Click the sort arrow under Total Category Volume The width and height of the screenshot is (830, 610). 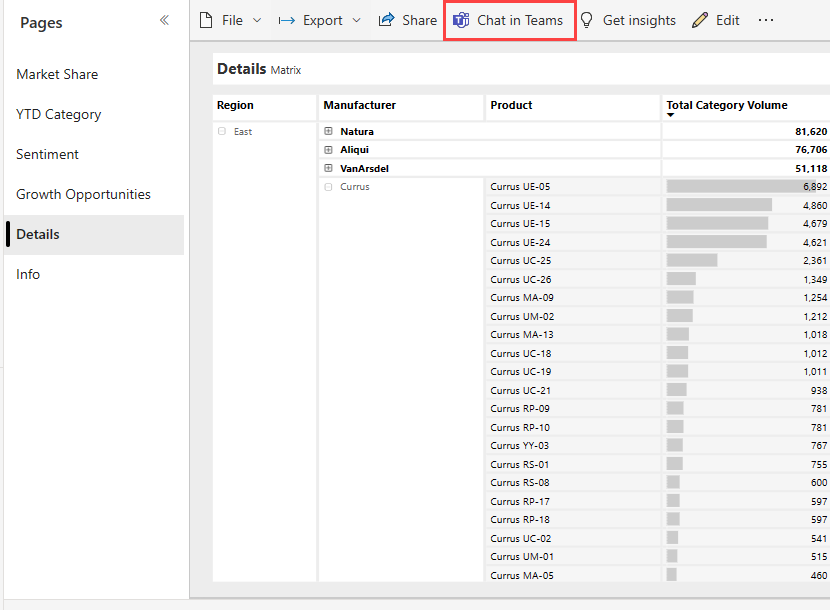click(671, 115)
